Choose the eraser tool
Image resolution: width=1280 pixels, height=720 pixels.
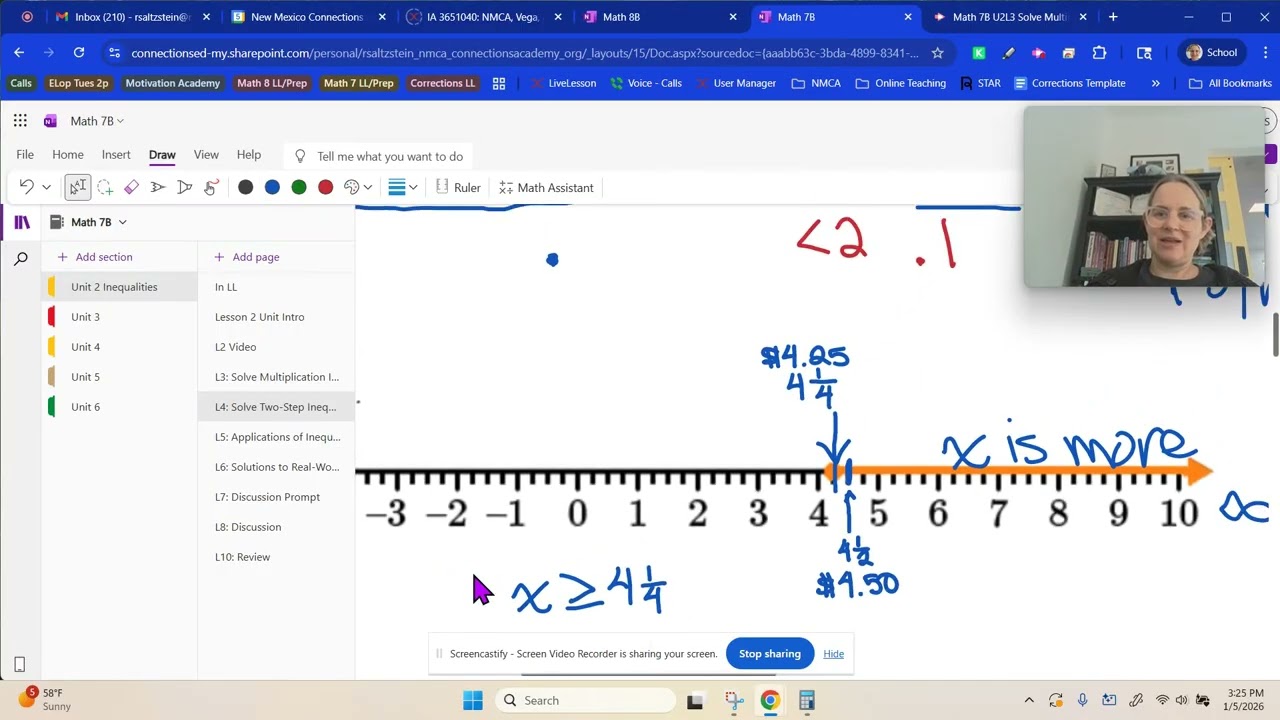(131, 187)
